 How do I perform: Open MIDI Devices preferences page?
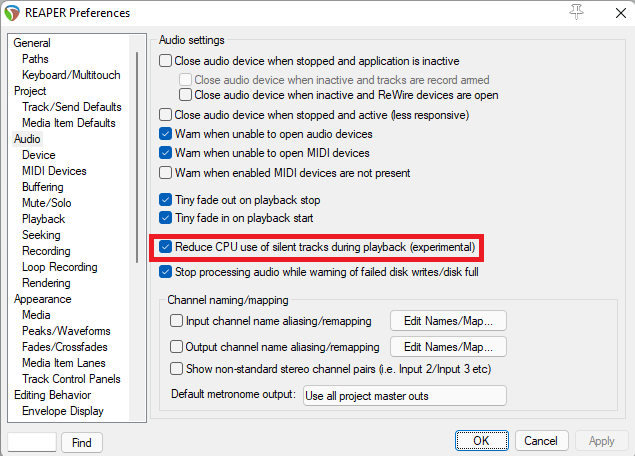click(x=54, y=171)
